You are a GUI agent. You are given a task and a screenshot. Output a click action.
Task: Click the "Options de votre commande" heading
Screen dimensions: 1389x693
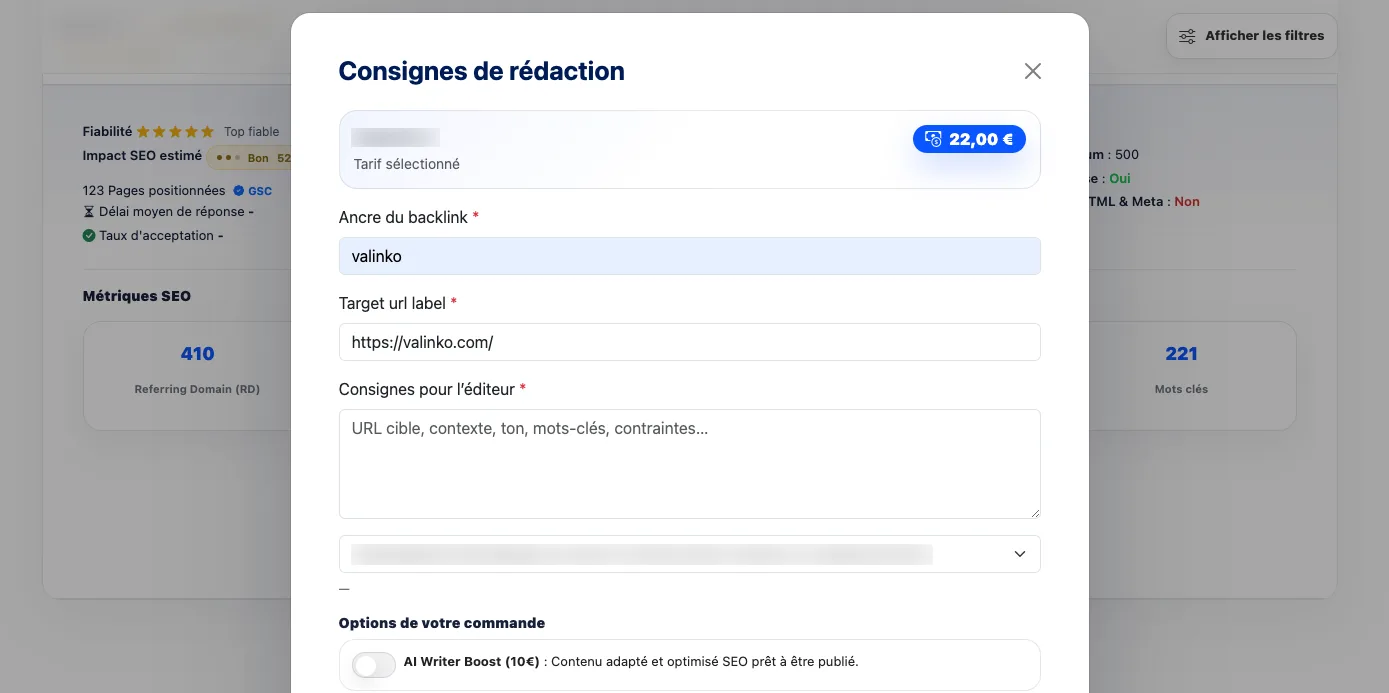(x=442, y=623)
